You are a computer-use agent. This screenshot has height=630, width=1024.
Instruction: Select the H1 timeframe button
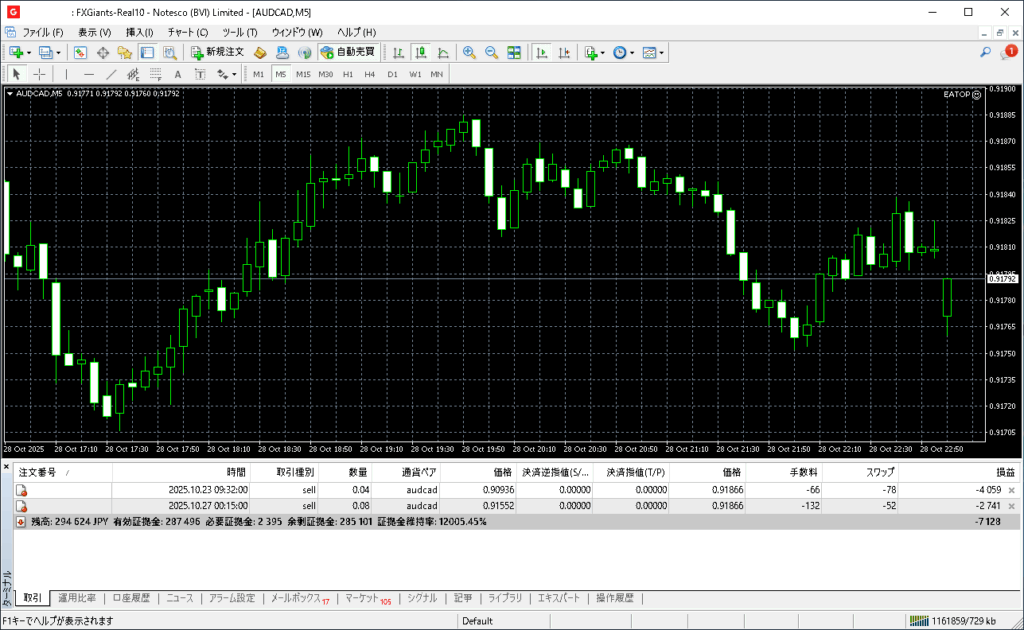coord(348,74)
